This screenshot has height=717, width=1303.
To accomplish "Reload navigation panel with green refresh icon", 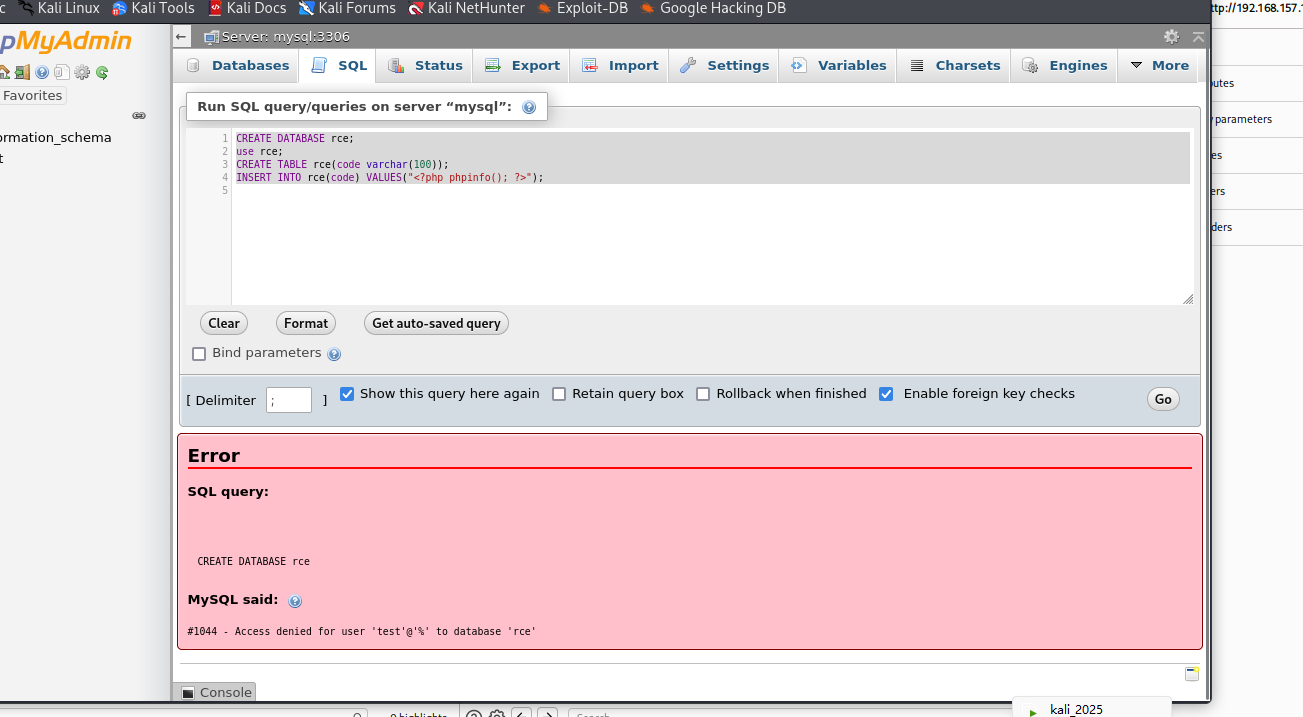I will click(101, 72).
